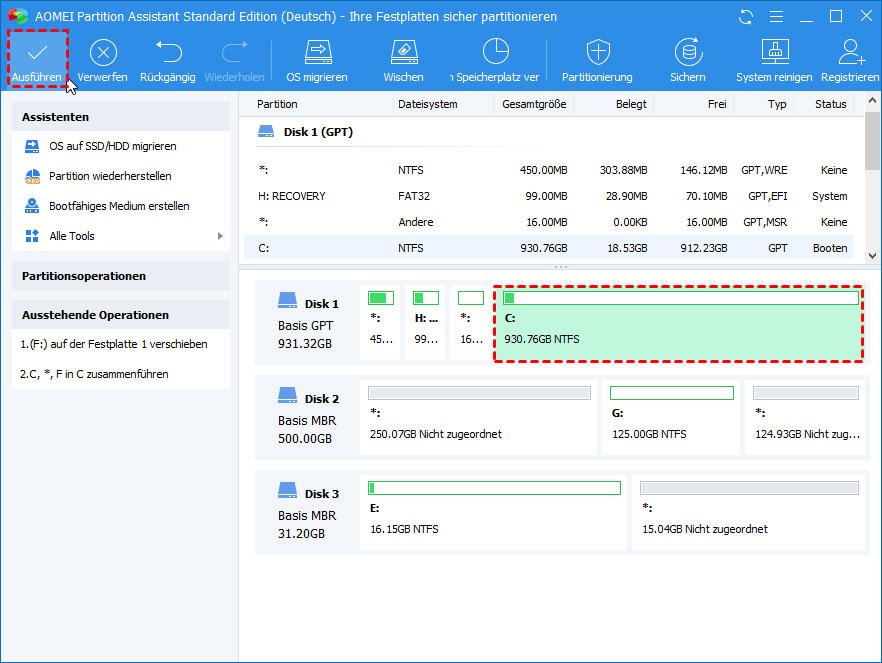The width and height of the screenshot is (882, 663).
Task: Sort by the Dateisystem column header
Action: [x=427, y=104]
